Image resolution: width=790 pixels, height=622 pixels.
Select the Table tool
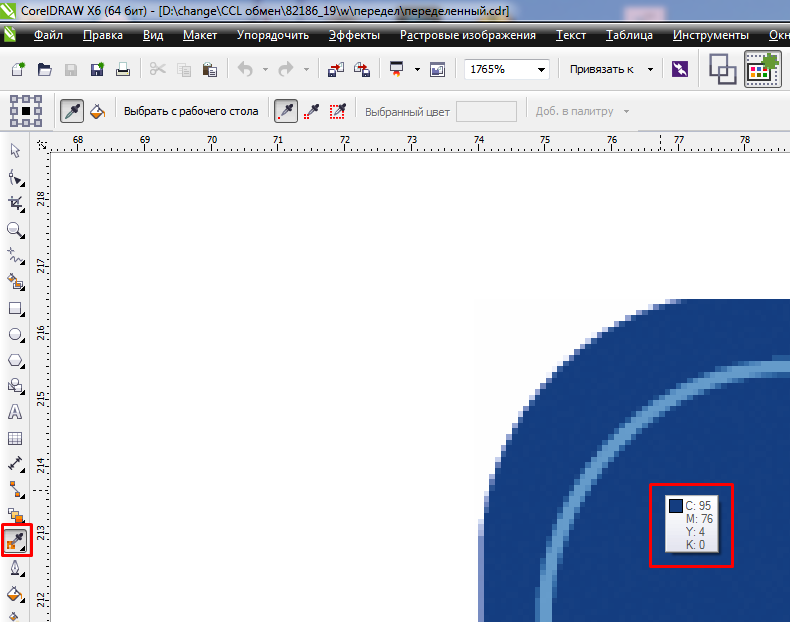[x=15, y=438]
